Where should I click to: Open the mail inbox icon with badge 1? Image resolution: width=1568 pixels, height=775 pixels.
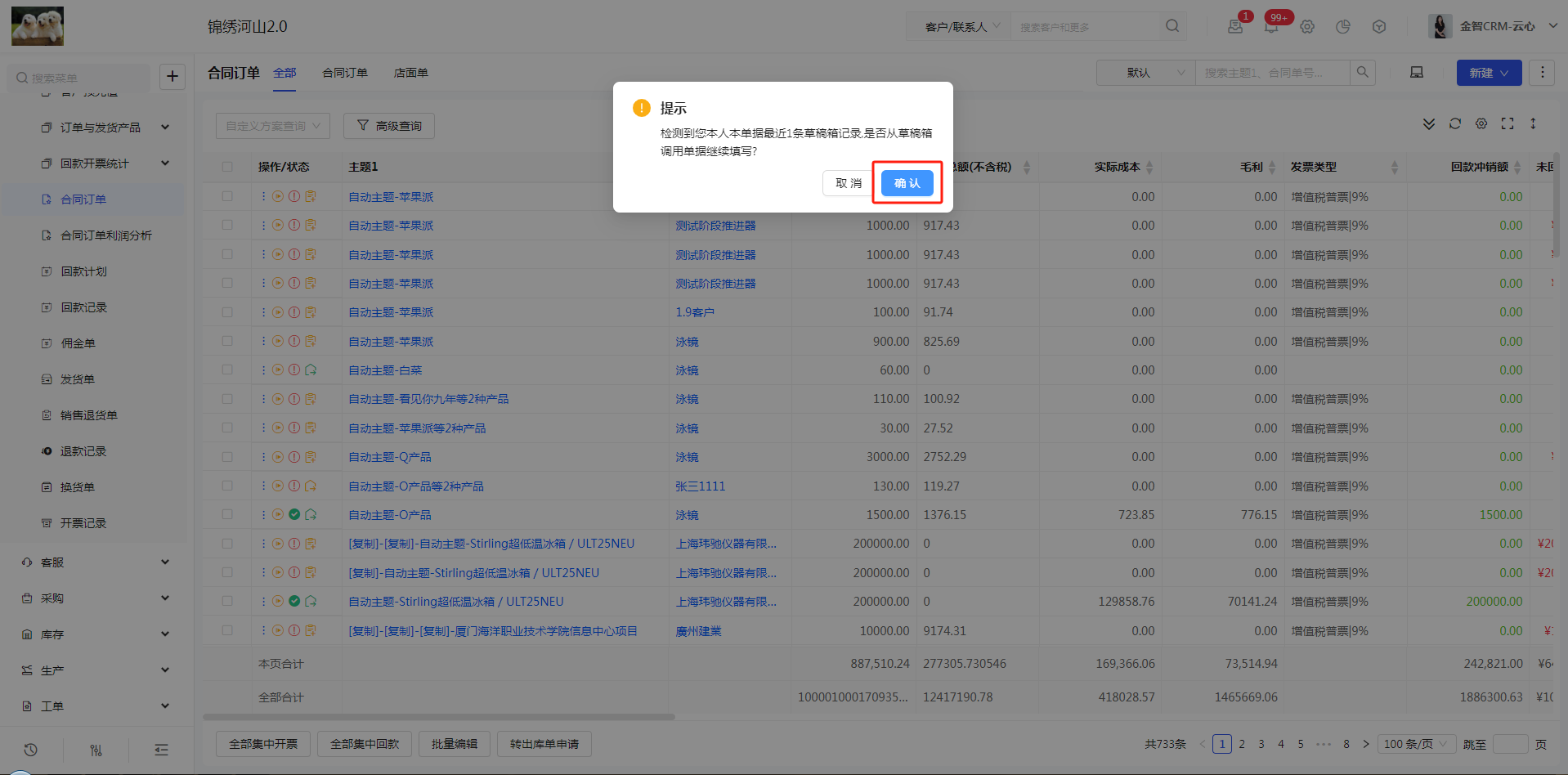[x=1235, y=26]
